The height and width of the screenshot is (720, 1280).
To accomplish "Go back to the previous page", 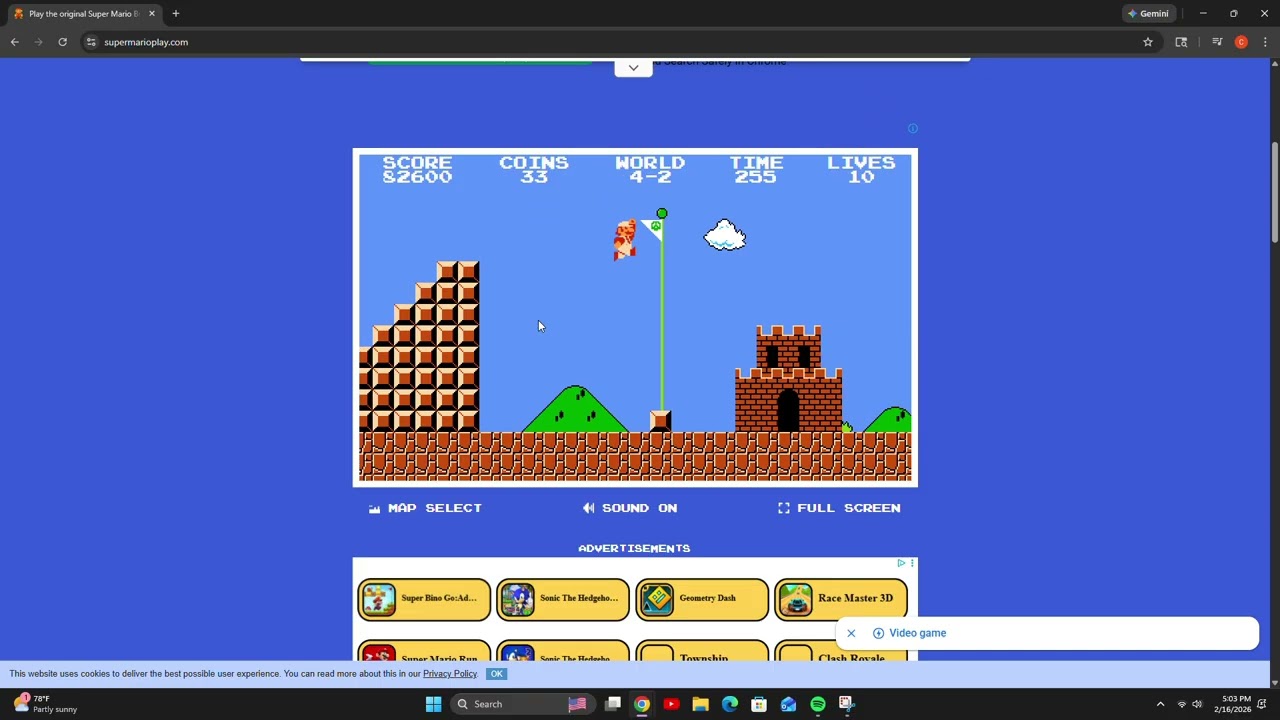I will pyautogui.click(x=15, y=42).
